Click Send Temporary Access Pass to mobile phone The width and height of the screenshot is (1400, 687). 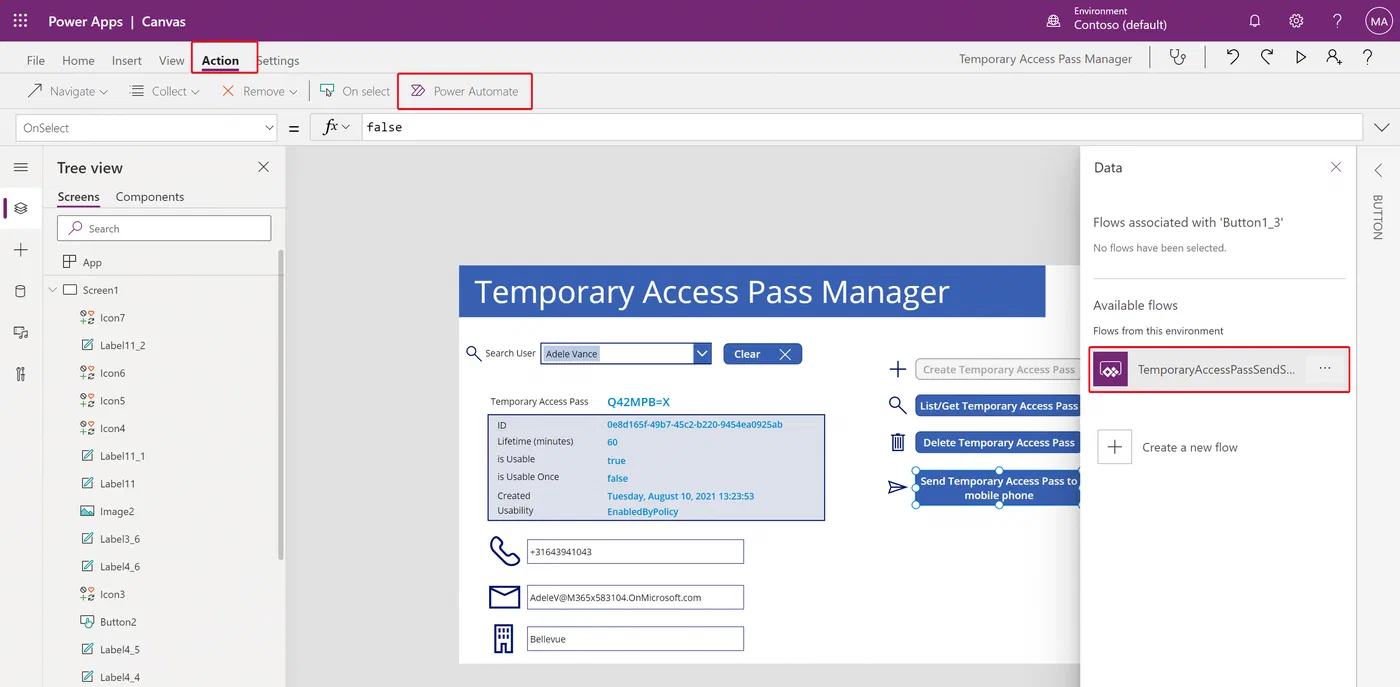(x=998, y=488)
